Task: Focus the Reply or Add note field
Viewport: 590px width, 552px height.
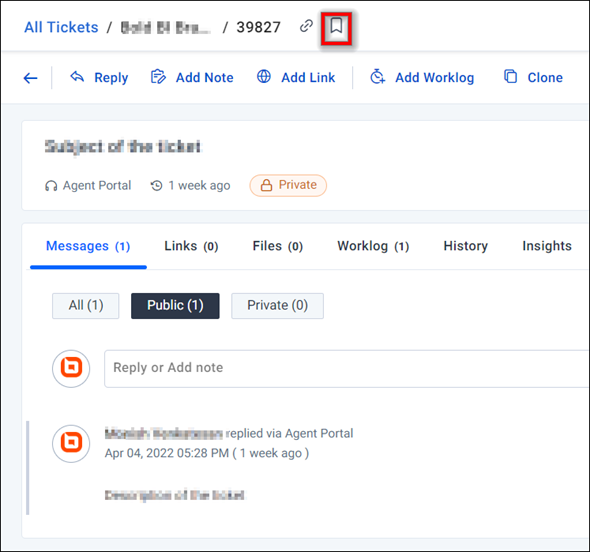Action: tap(346, 368)
